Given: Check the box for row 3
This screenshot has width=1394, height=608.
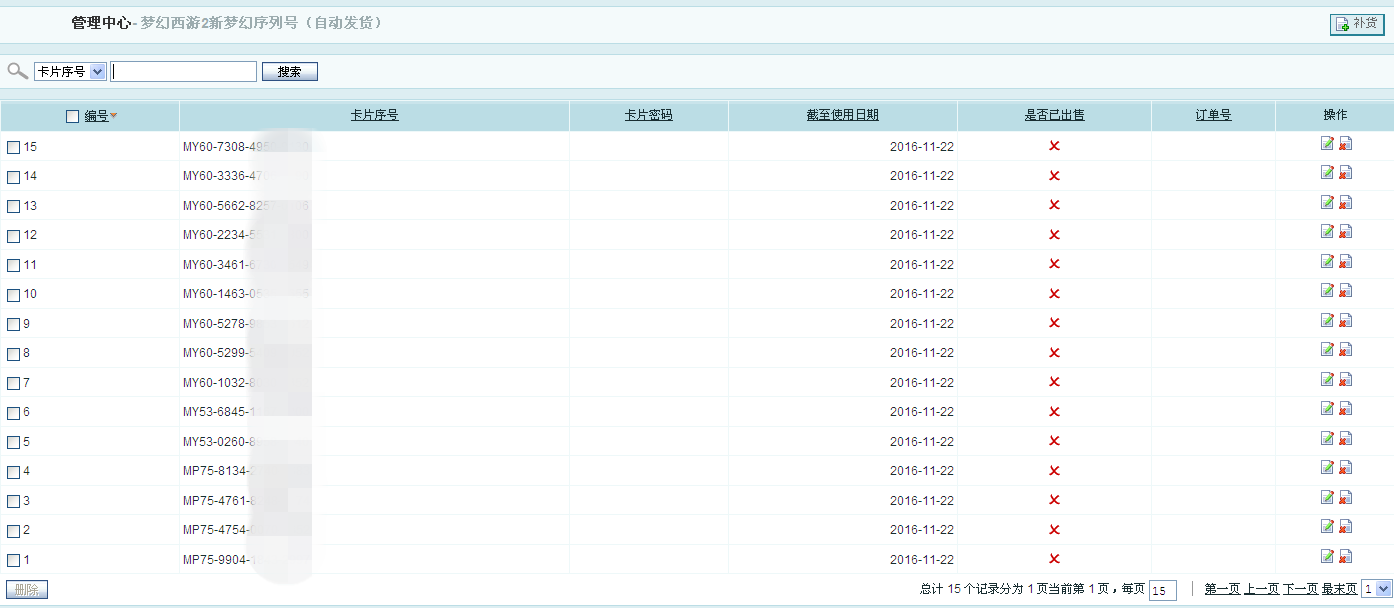Looking at the screenshot, I should click(13, 501).
